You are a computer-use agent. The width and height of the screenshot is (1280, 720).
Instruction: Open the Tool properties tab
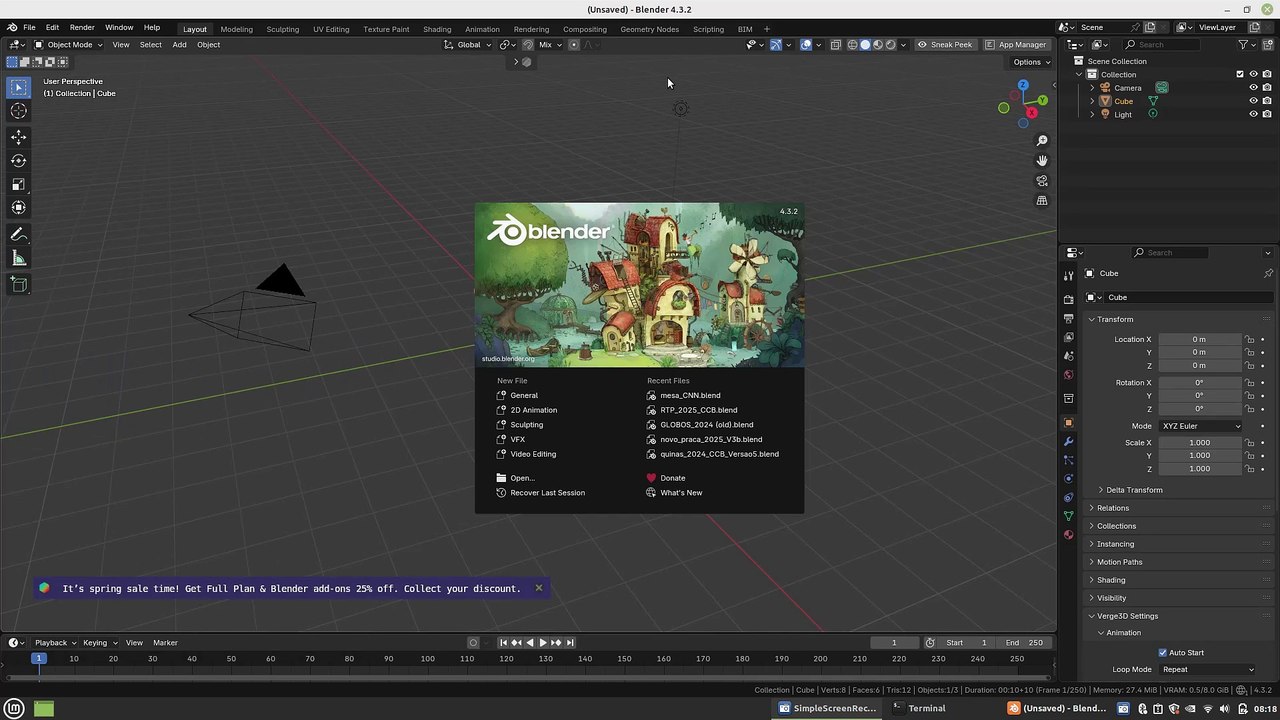point(1068,276)
